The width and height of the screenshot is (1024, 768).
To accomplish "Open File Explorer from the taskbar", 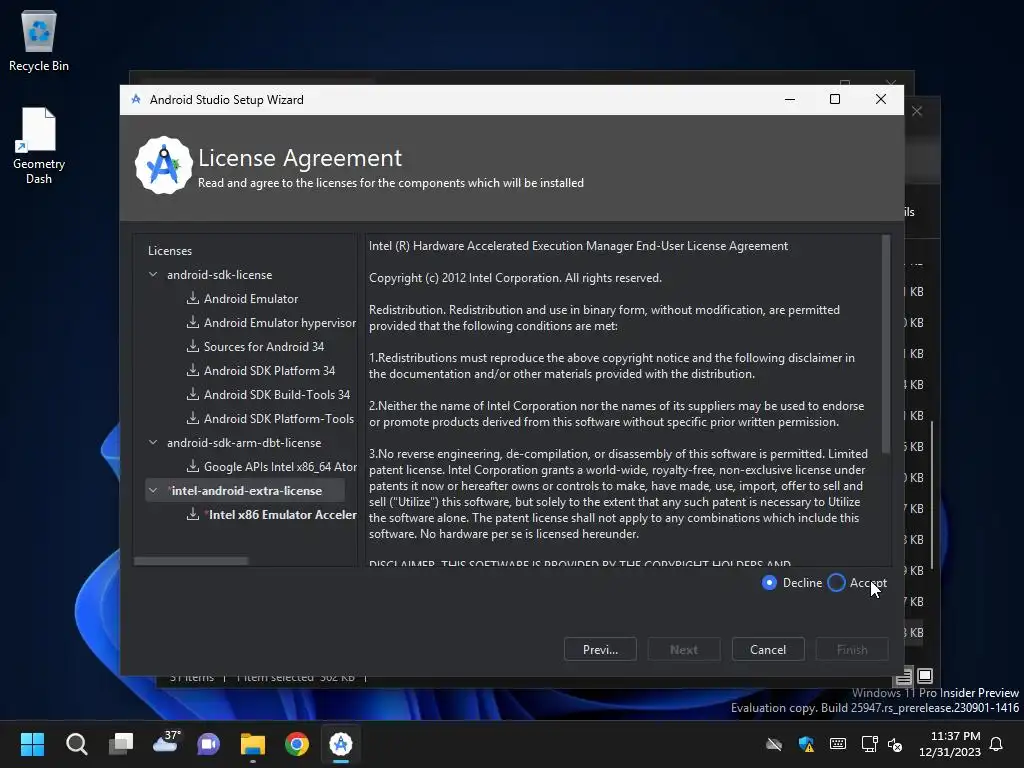I will [x=253, y=744].
